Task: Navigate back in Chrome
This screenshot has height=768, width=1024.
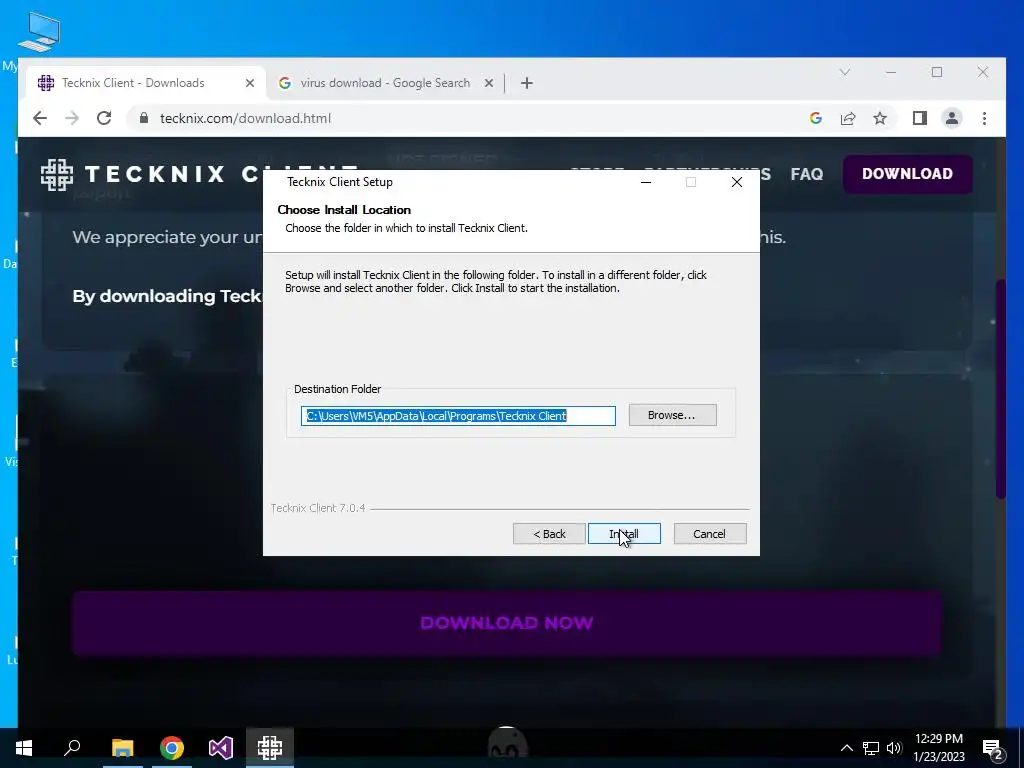Action: point(40,118)
